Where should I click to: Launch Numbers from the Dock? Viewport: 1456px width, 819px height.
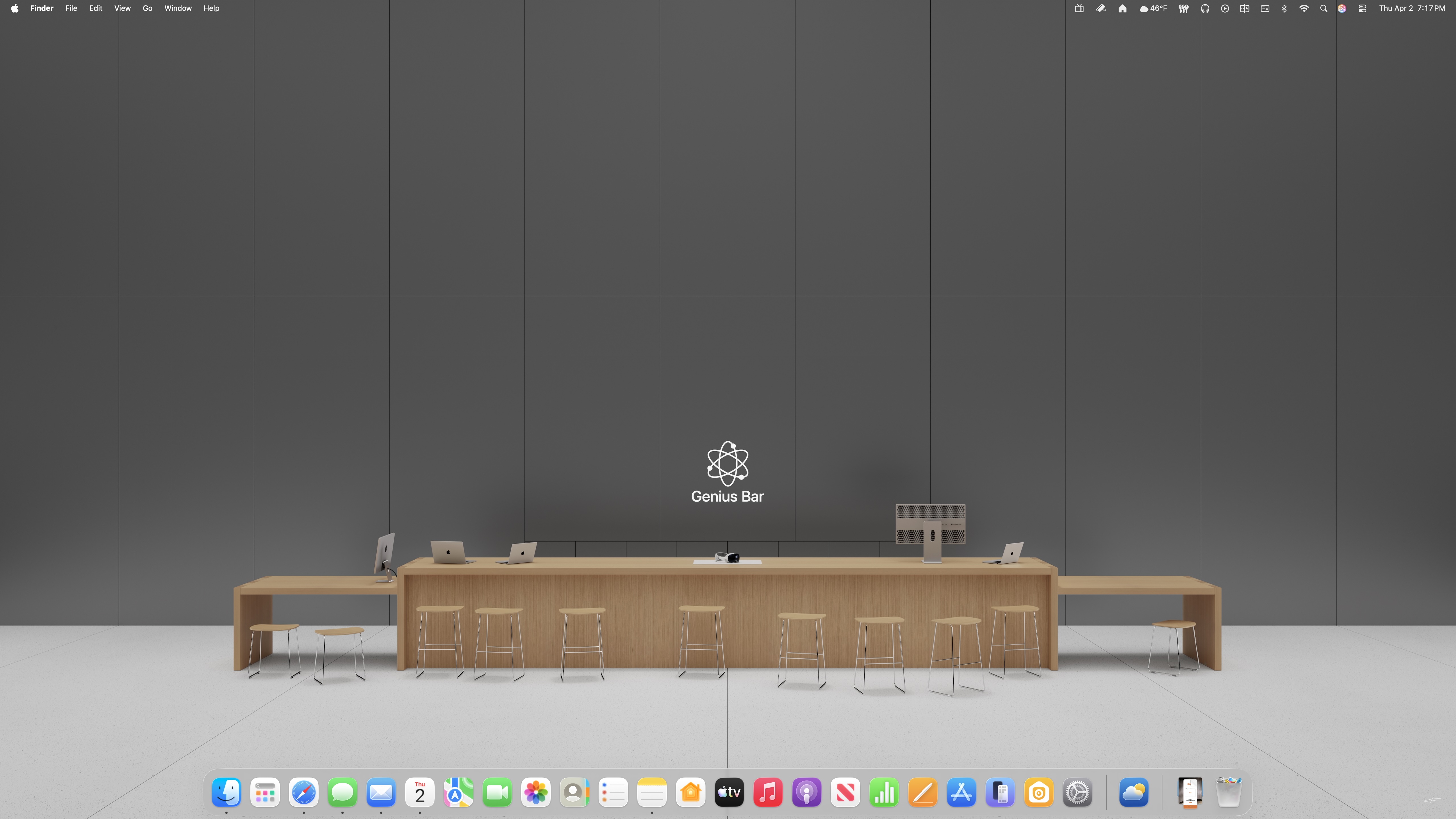[x=884, y=793]
